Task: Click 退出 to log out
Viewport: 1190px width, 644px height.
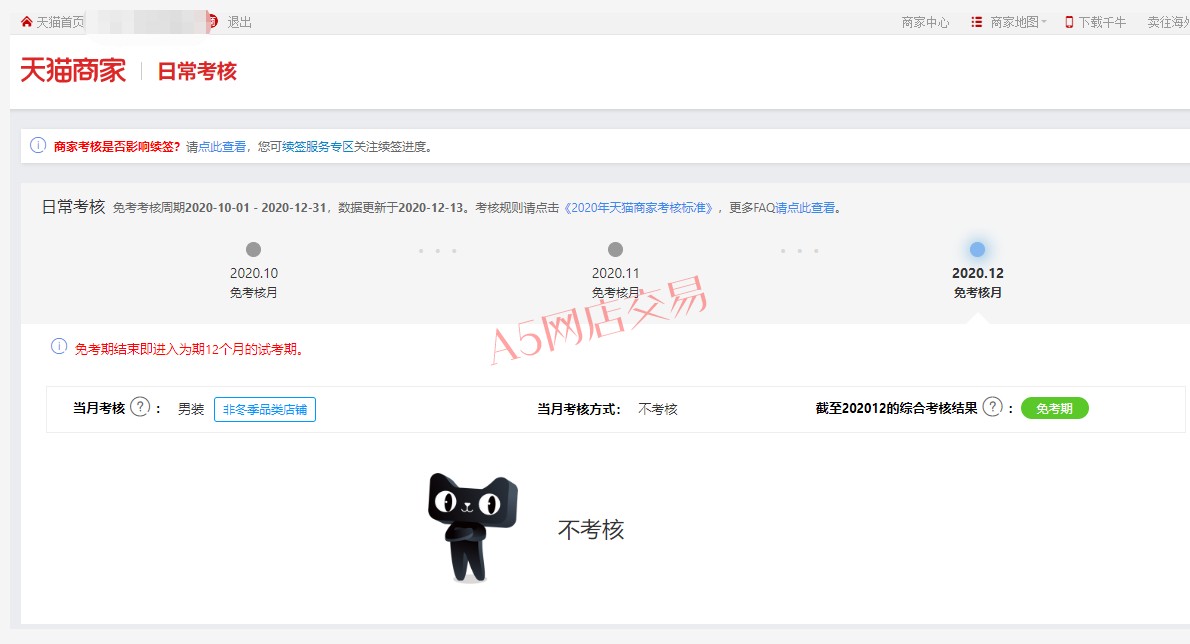Action: click(239, 22)
